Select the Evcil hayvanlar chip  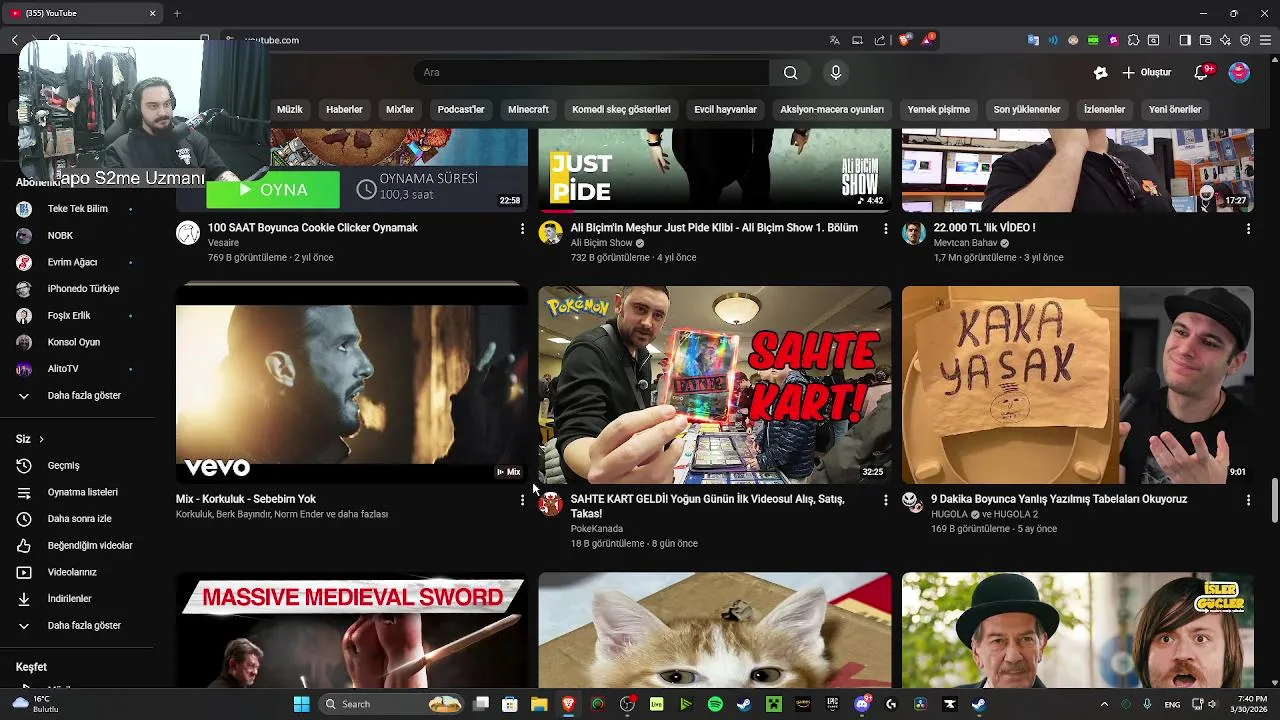725,109
